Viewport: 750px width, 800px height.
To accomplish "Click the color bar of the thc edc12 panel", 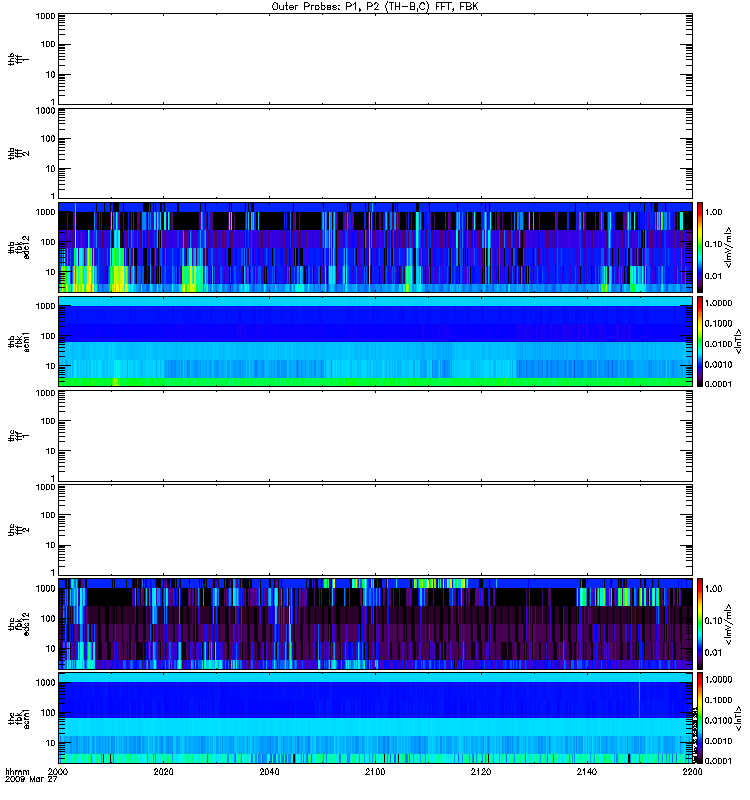I will 700,624.
